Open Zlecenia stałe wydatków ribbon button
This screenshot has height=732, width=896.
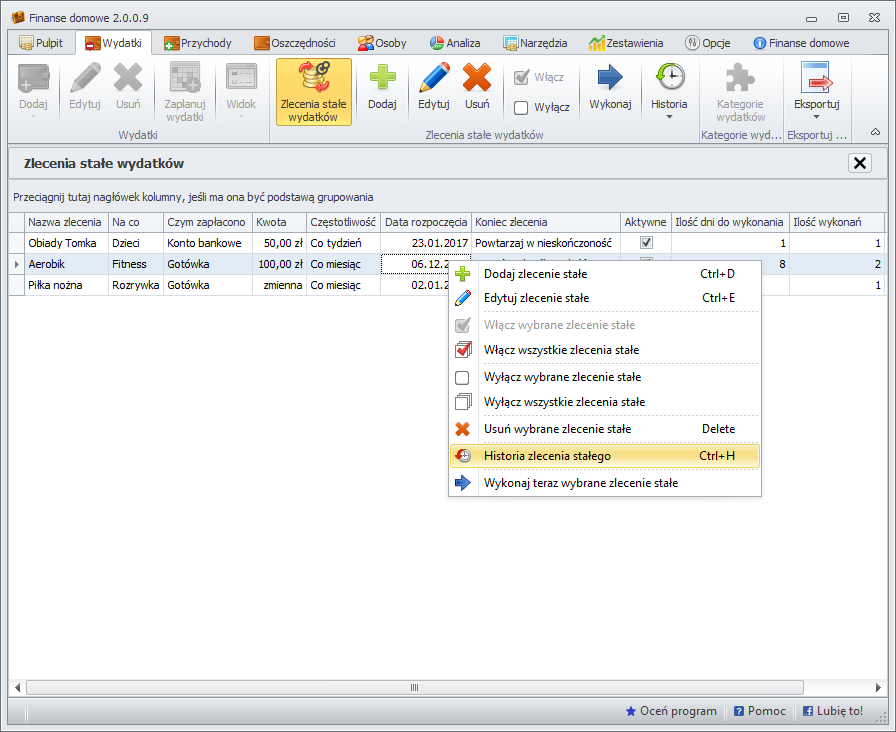[x=313, y=92]
